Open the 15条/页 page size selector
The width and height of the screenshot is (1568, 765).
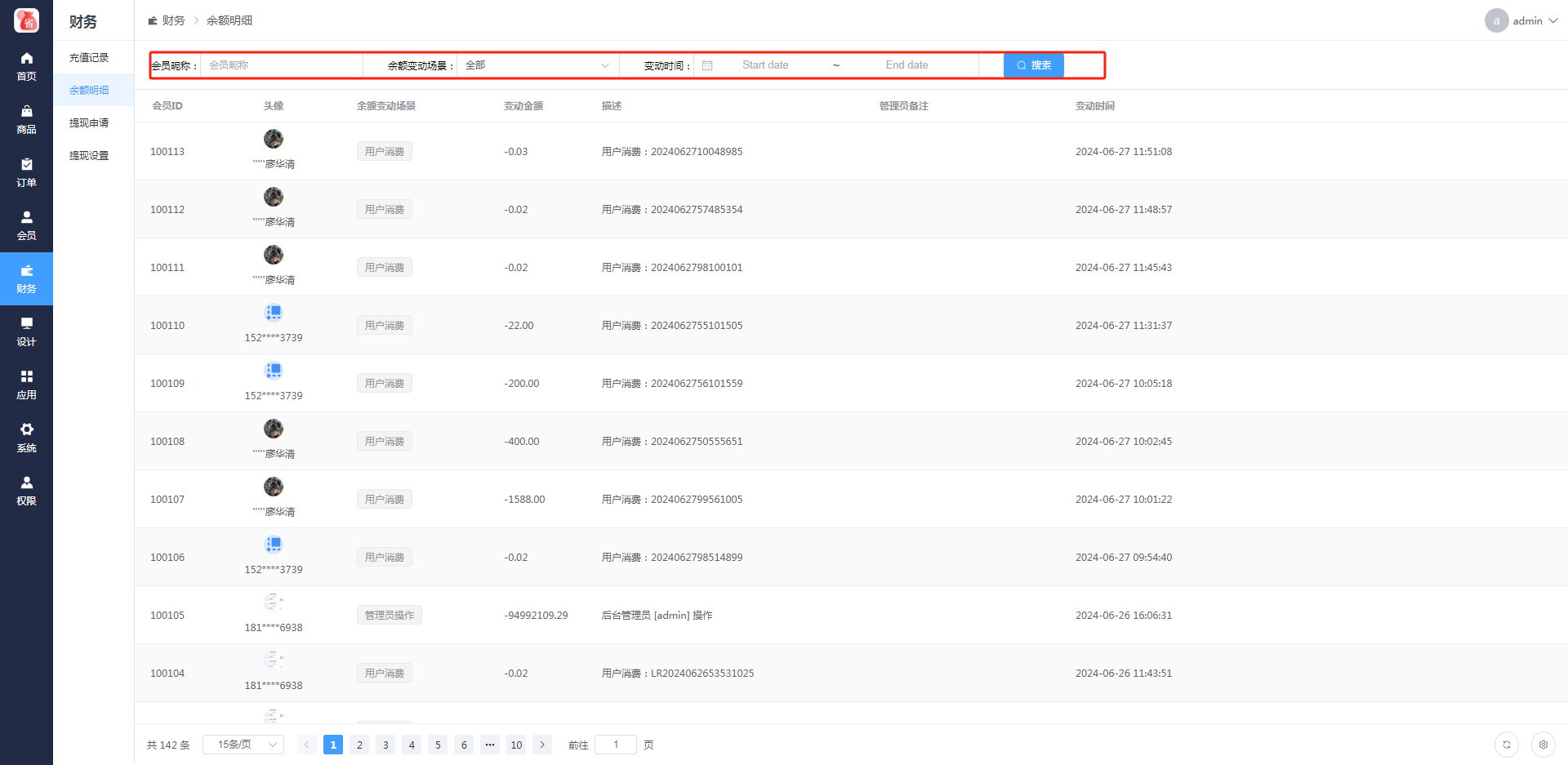pos(243,745)
